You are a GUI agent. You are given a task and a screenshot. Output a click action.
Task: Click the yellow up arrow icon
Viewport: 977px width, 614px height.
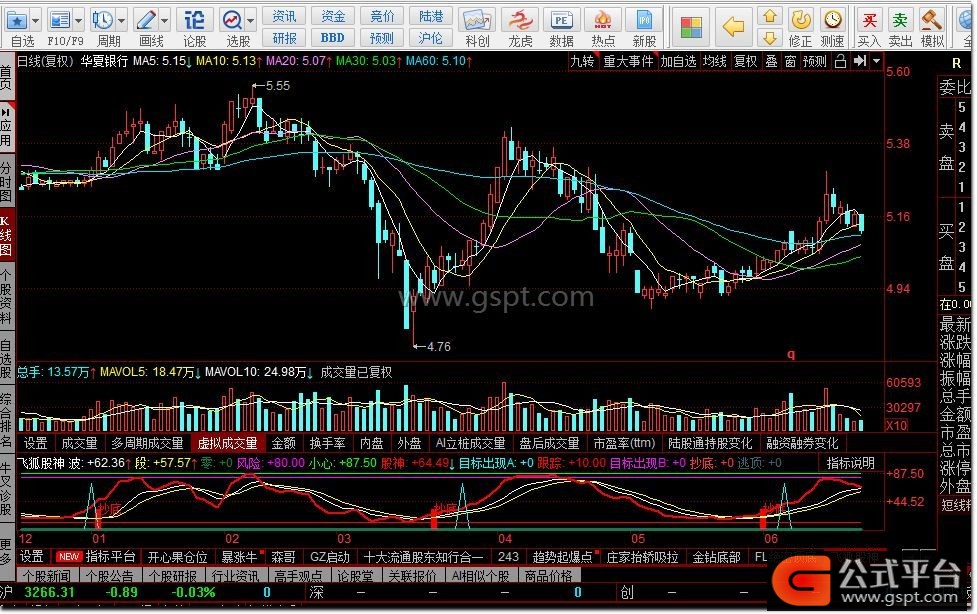coord(770,16)
